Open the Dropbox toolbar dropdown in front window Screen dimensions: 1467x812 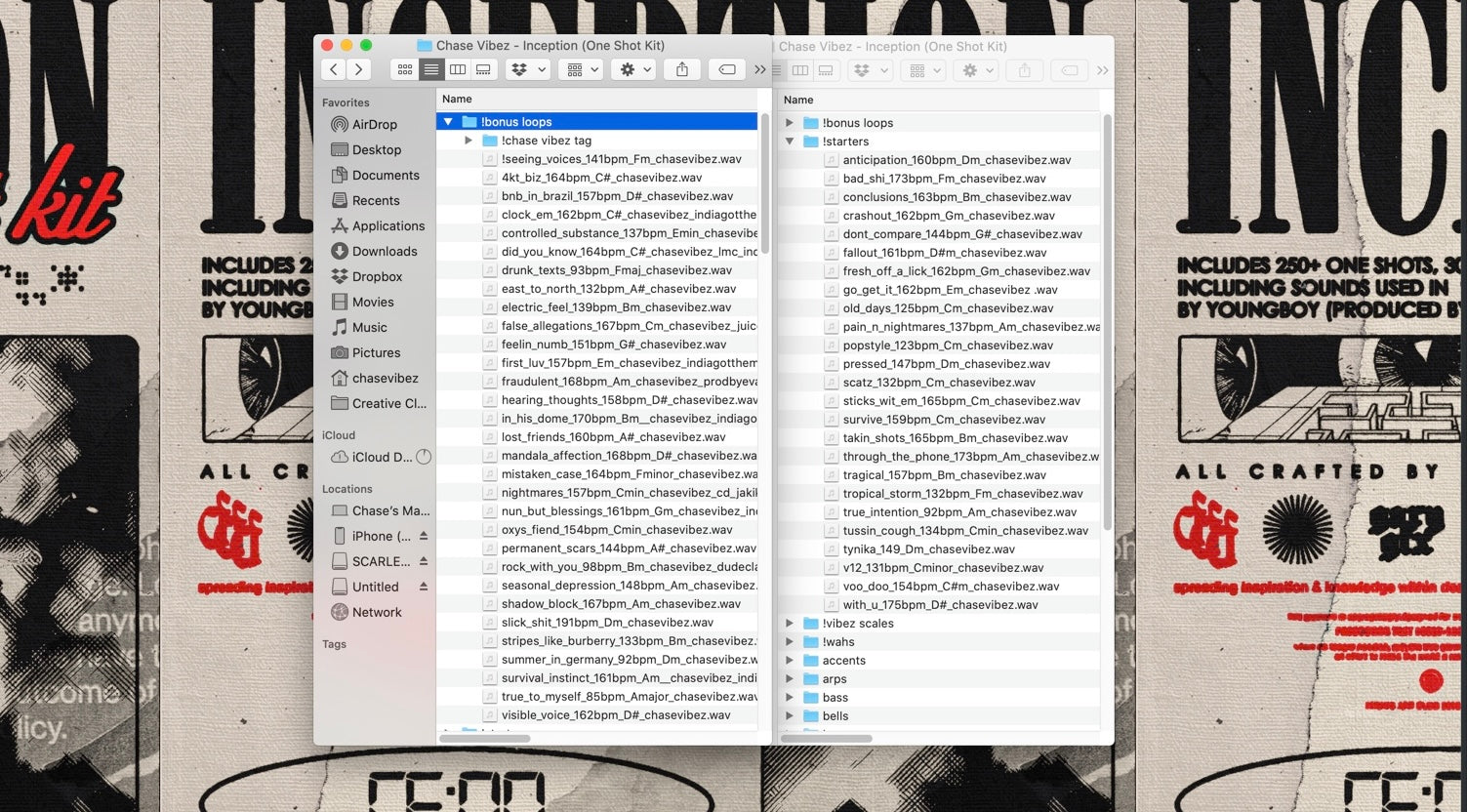pyautogui.click(x=528, y=69)
